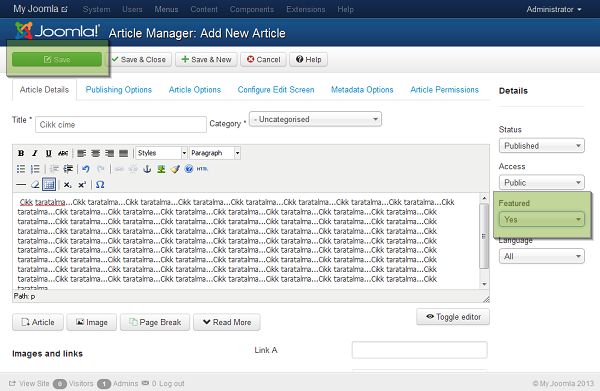This screenshot has height=391, width=600.
Task: Clean up messy code with the broom icon
Action: pyautogui.click(x=175, y=169)
